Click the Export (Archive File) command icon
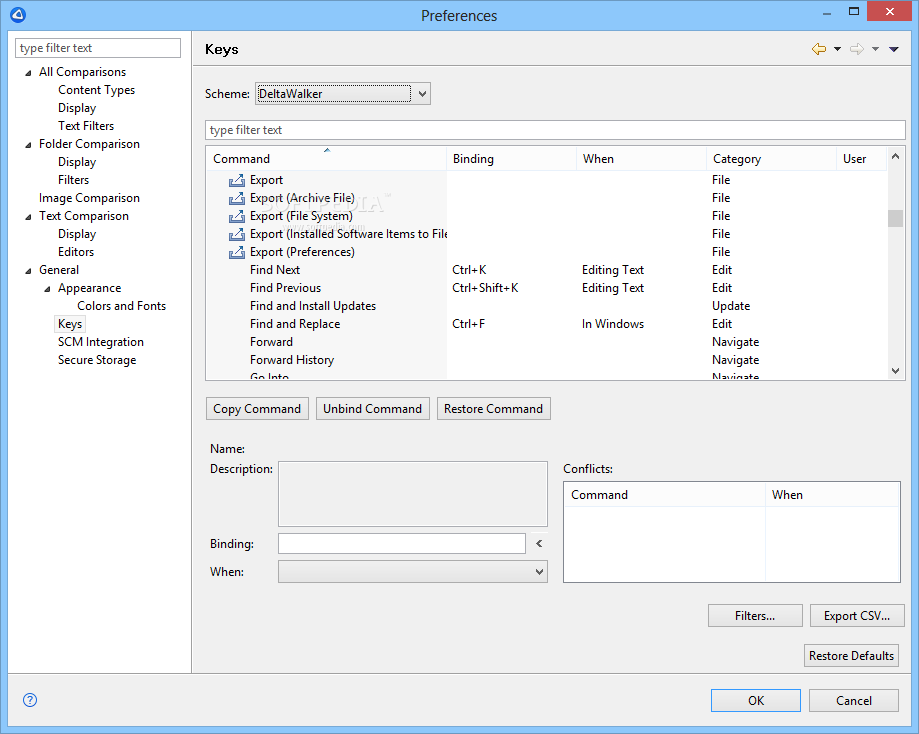The width and height of the screenshot is (919, 734). 236,198
